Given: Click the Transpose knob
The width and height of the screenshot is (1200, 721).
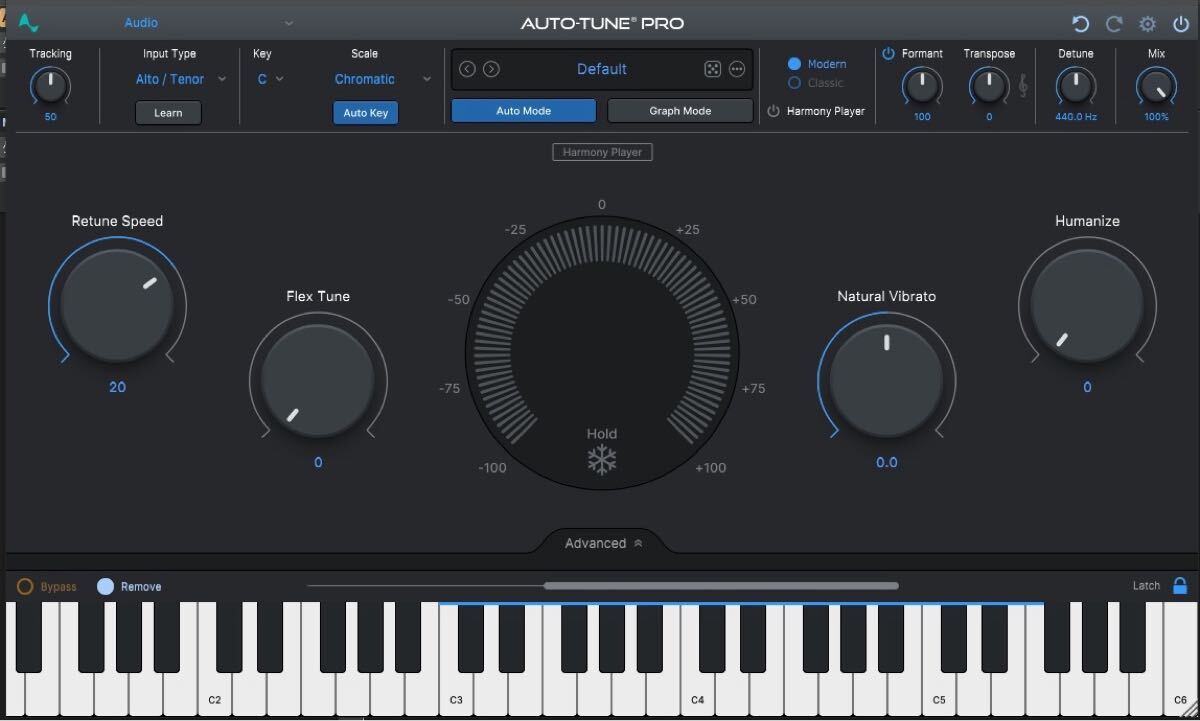Looking at the screenshot, I should 989,87.
